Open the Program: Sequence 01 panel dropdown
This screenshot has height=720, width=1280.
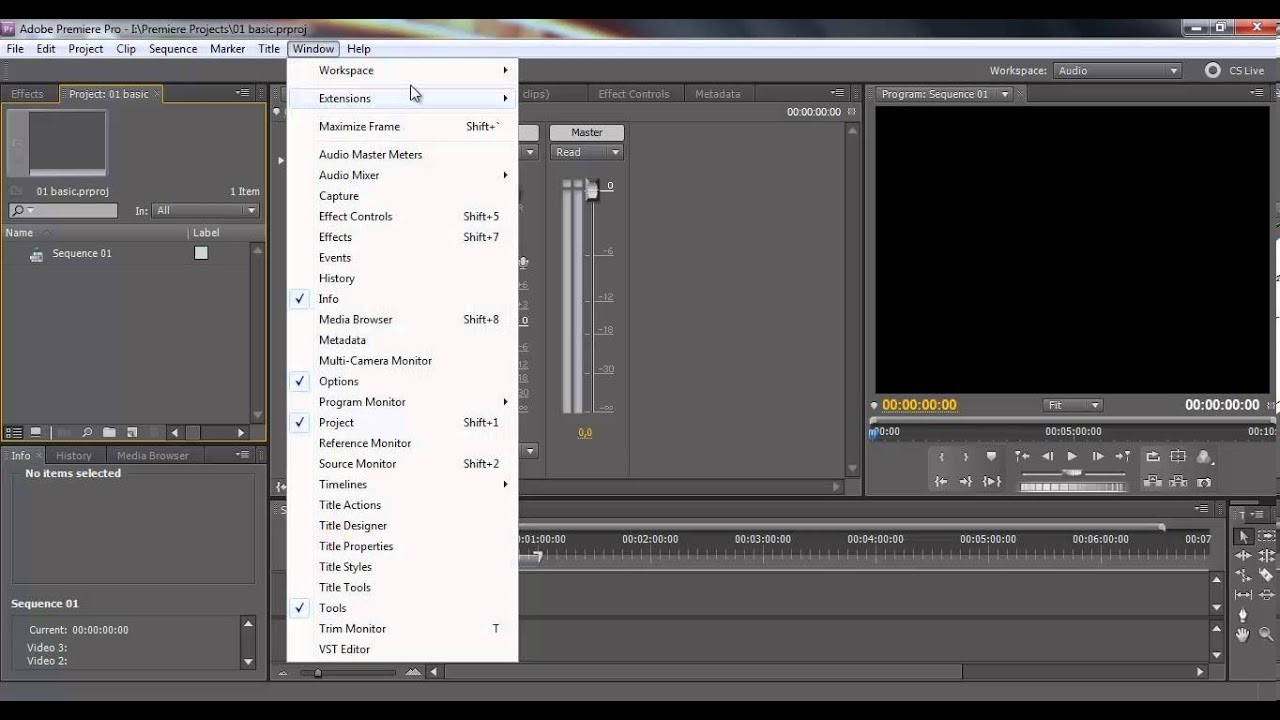coord(1005,94)
